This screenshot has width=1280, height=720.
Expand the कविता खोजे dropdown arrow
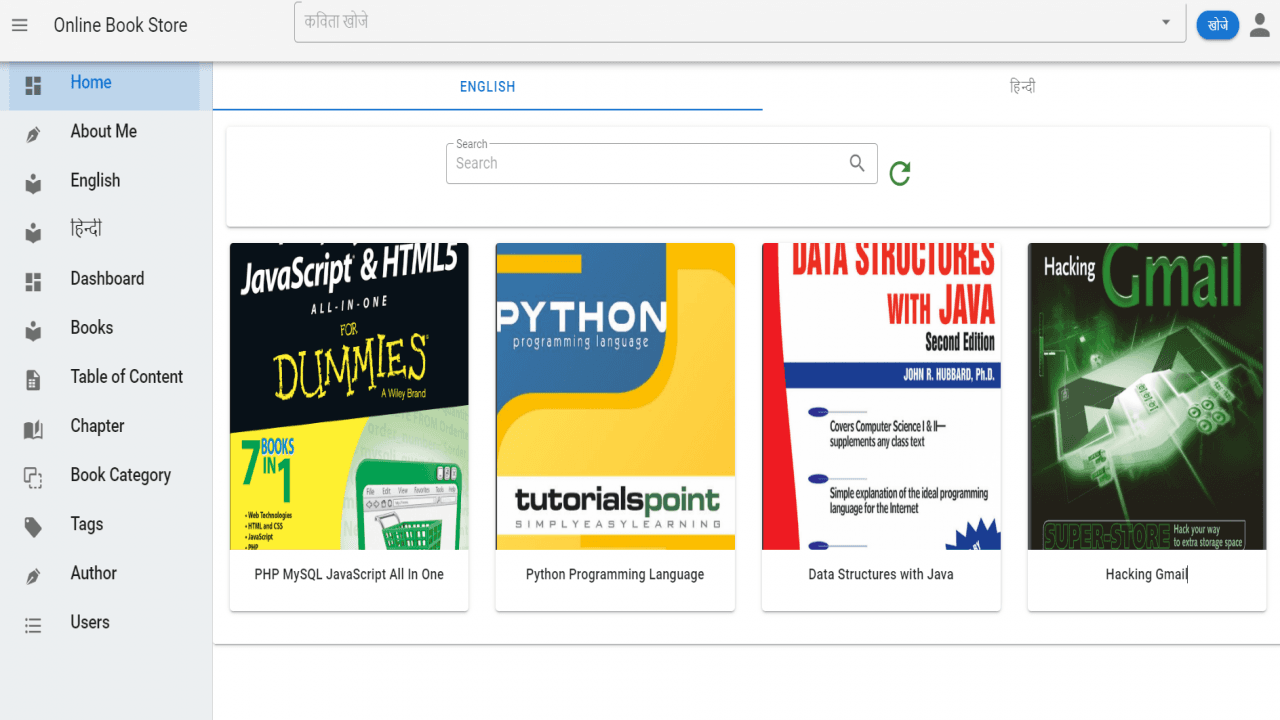coord(1166,22)
